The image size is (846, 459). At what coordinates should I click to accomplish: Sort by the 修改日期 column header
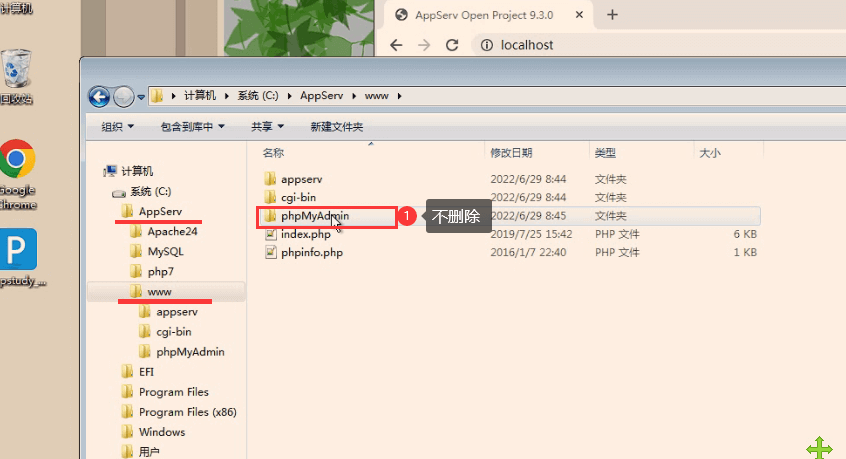(x=511, y=153)
